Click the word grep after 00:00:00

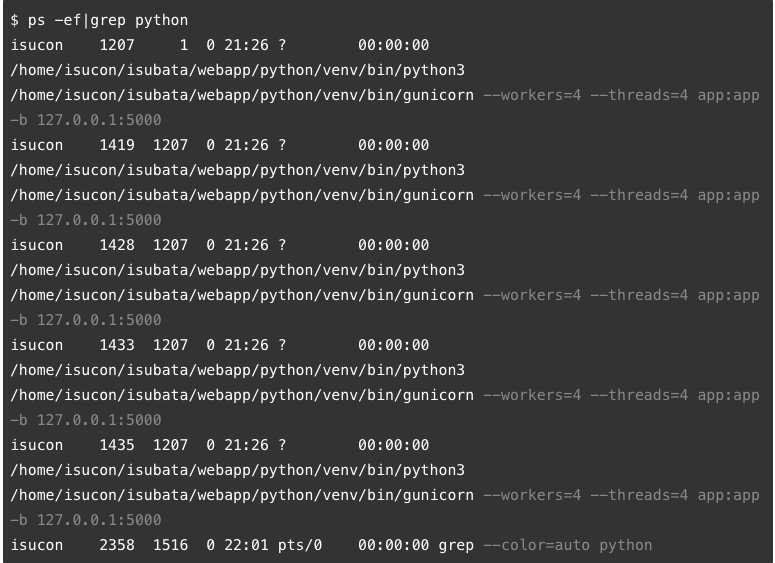click(x=455, y=545)
